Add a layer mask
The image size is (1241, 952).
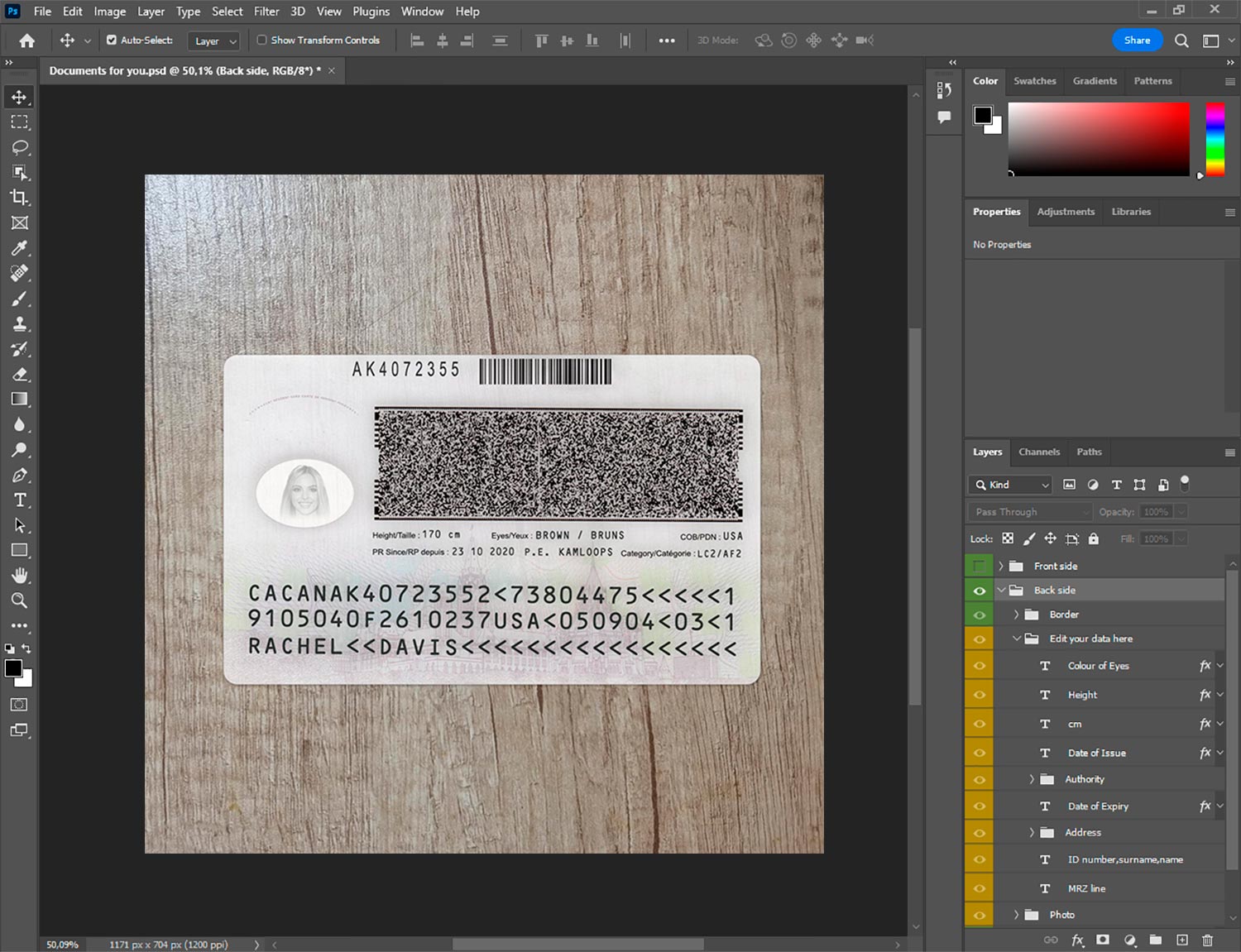pyautogui.click(x=1103, y=940)
